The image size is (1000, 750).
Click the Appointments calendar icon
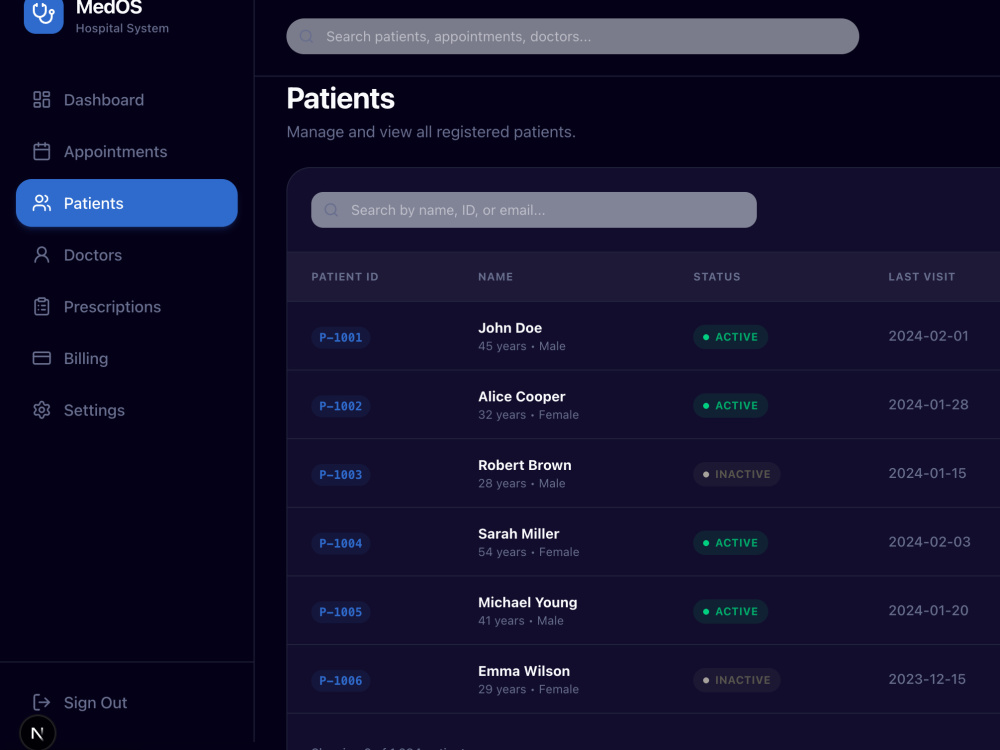pos(41,151)
